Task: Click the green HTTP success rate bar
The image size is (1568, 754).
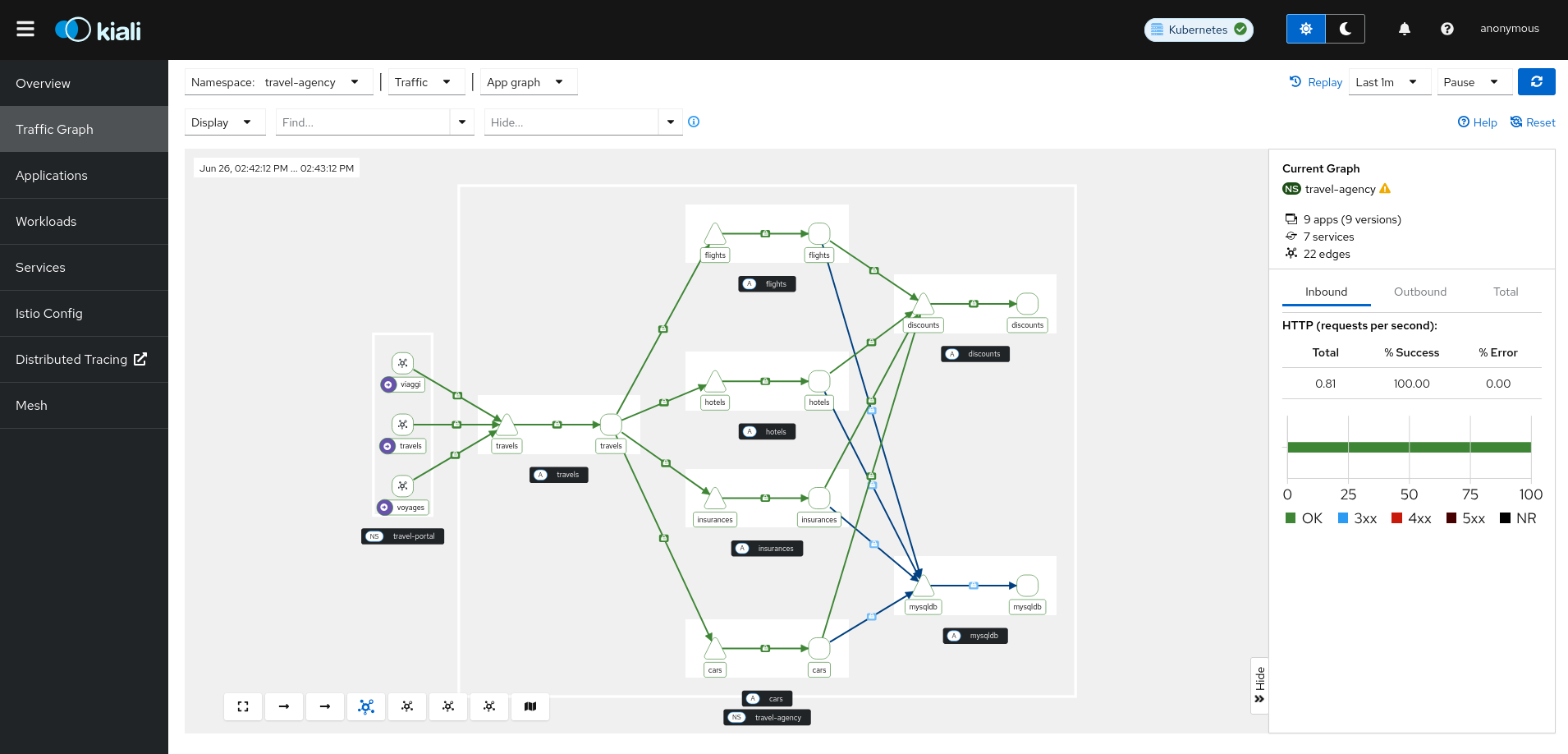Action: click(1410, 448)
